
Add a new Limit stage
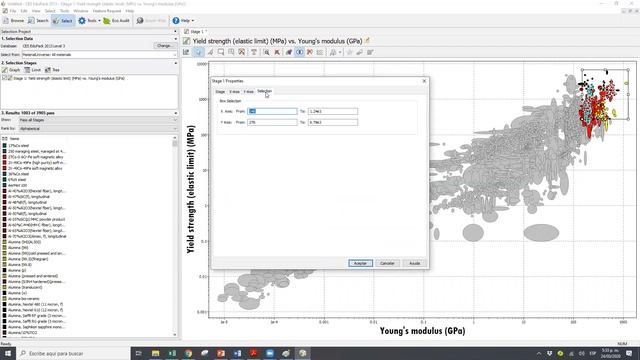(33, 70)
